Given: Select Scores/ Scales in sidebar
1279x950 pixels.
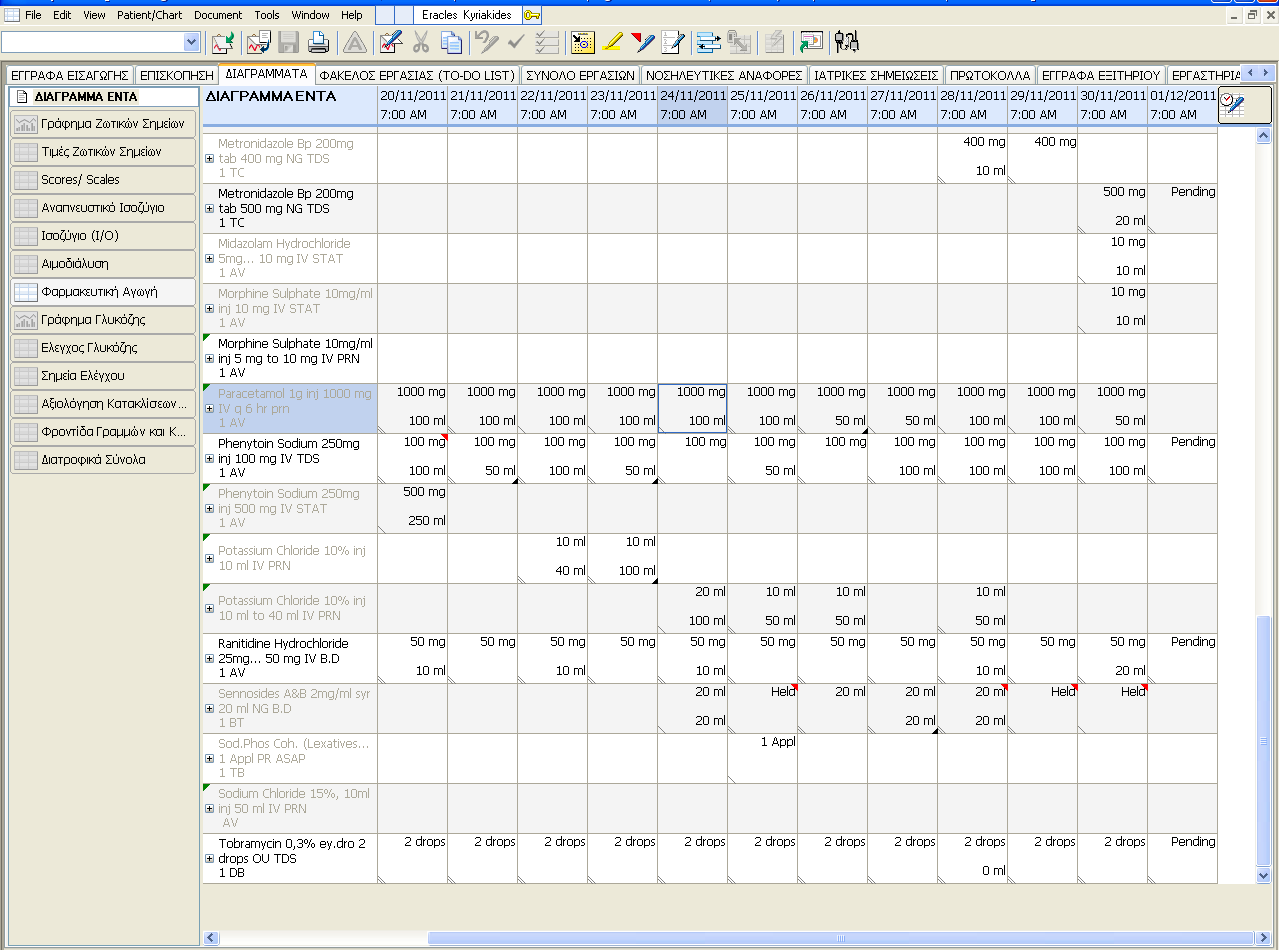Looking at the screenshot, I should coord(103,180).
